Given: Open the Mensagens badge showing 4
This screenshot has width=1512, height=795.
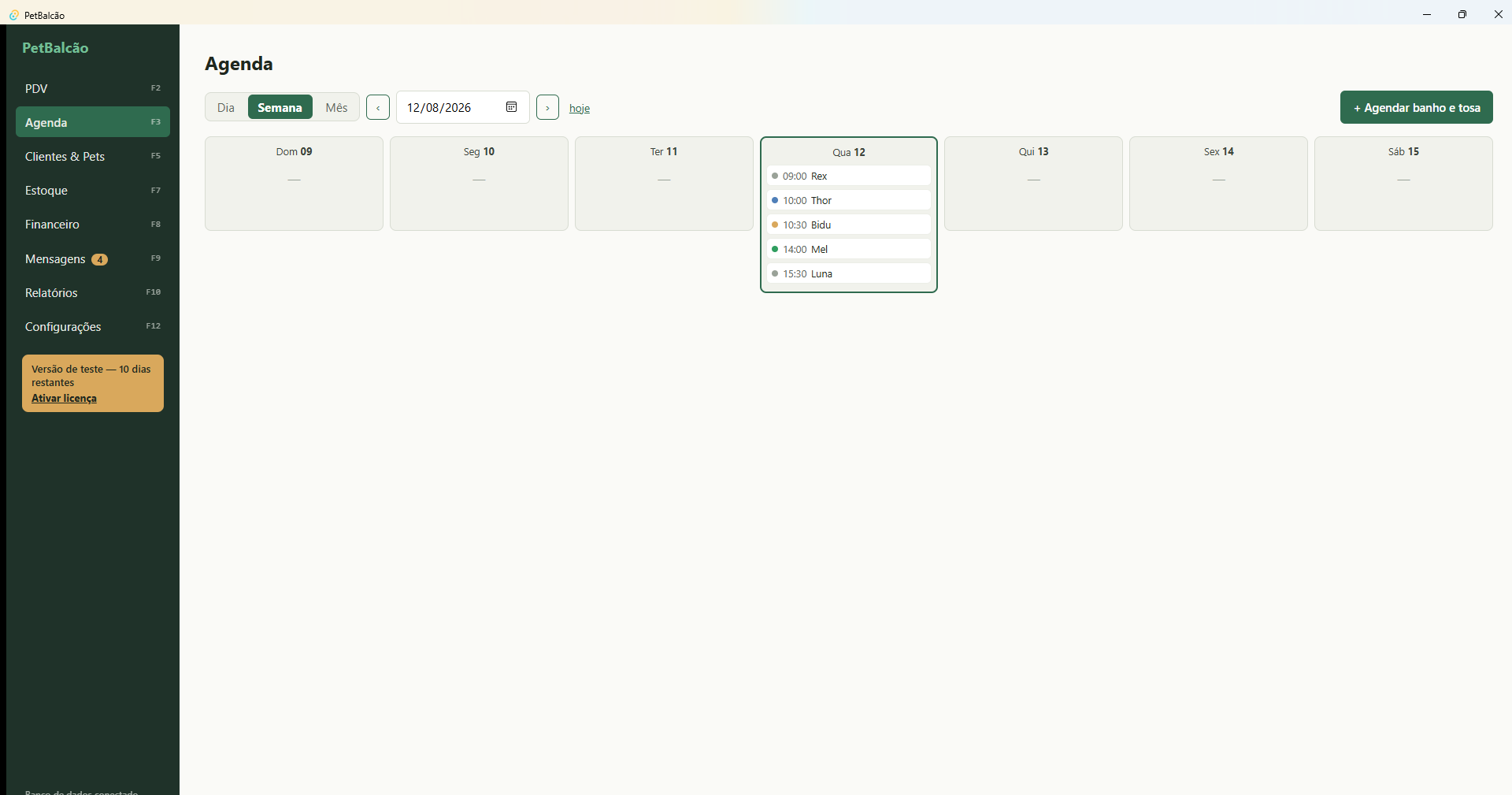Looking at the screenshot, I should [x=99, y=259].
